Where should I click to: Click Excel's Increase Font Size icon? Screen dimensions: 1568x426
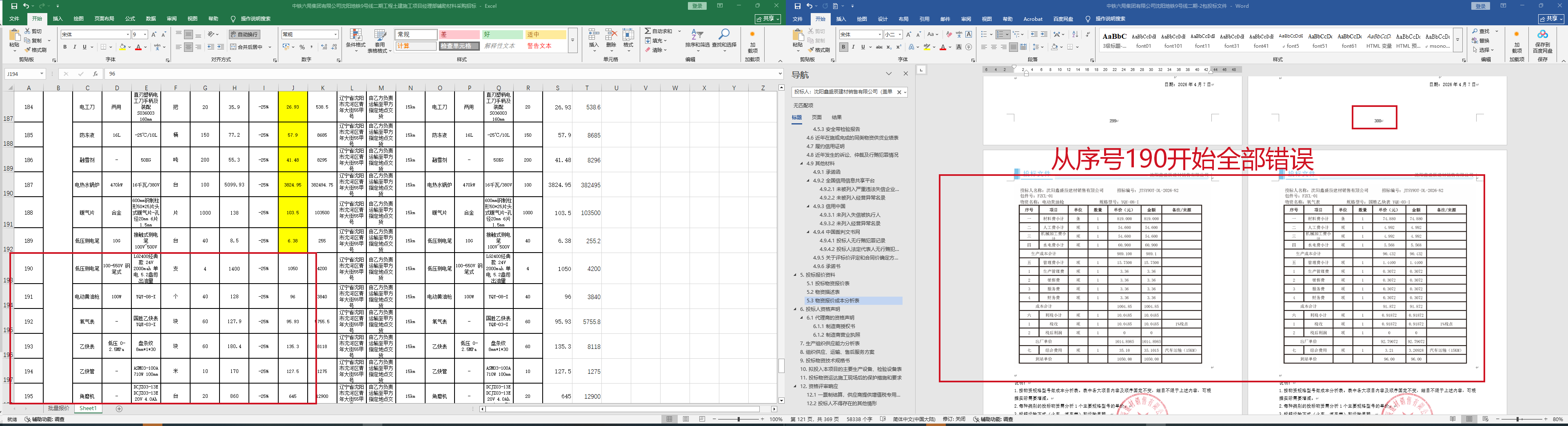tap(154, 35)
